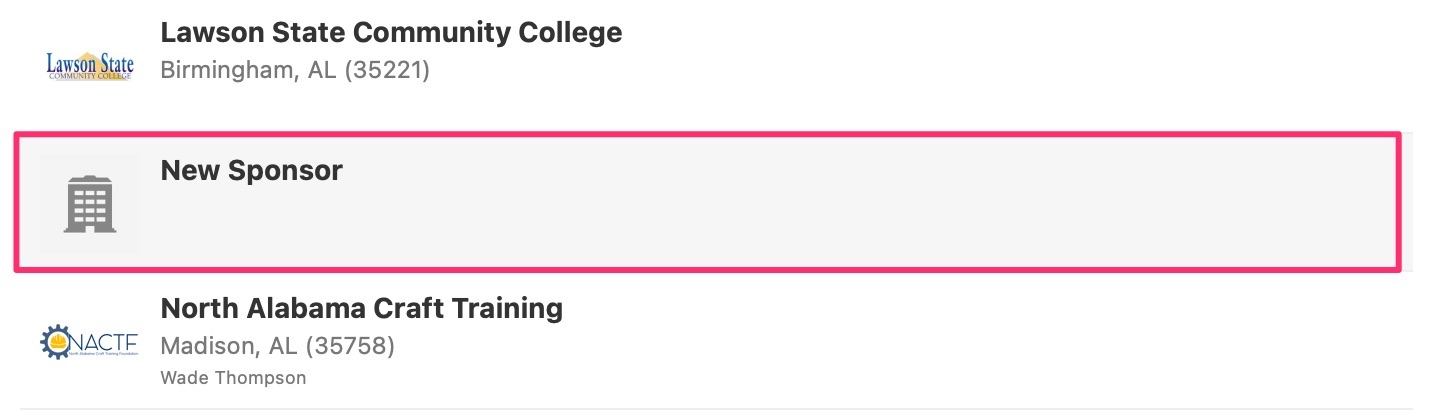Click the Birmingham, AL (35221) location text
Image resolution: width=1432 pixels, height=410 pixels.
click(x=295, y=71)
